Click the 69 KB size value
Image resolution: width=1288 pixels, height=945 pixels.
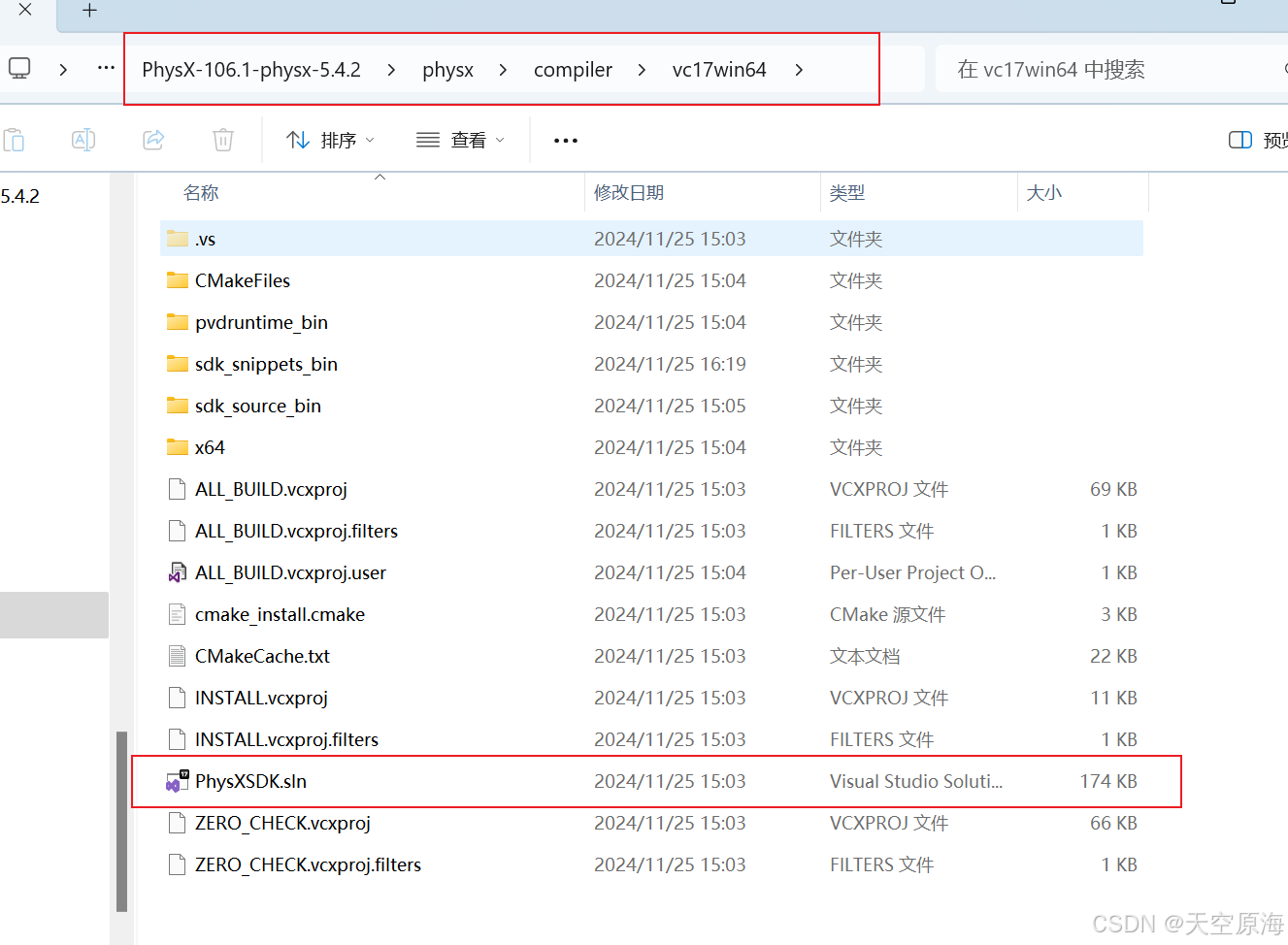click(1113, 489)
